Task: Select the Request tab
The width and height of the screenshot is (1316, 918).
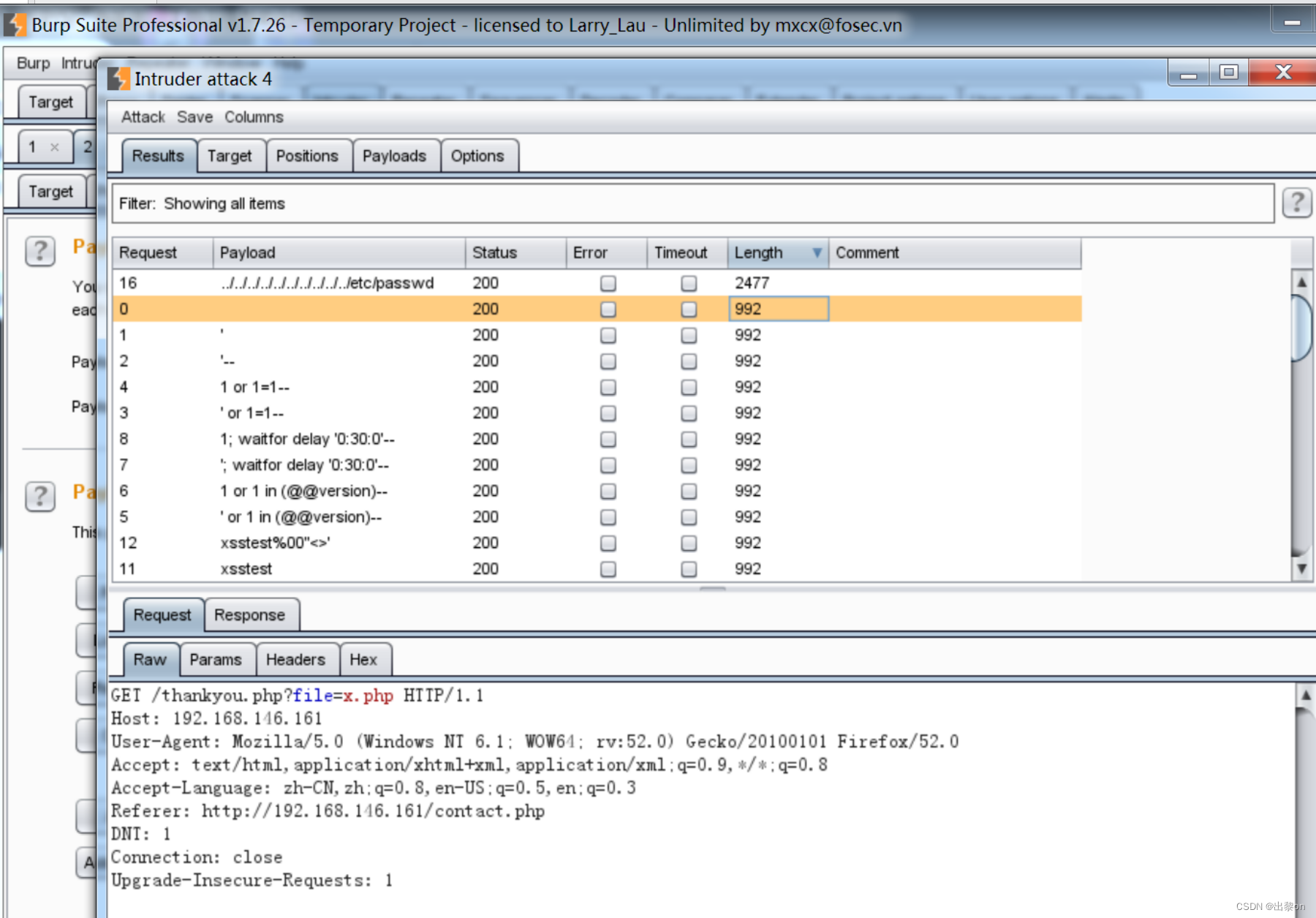Action: point(162,615)
